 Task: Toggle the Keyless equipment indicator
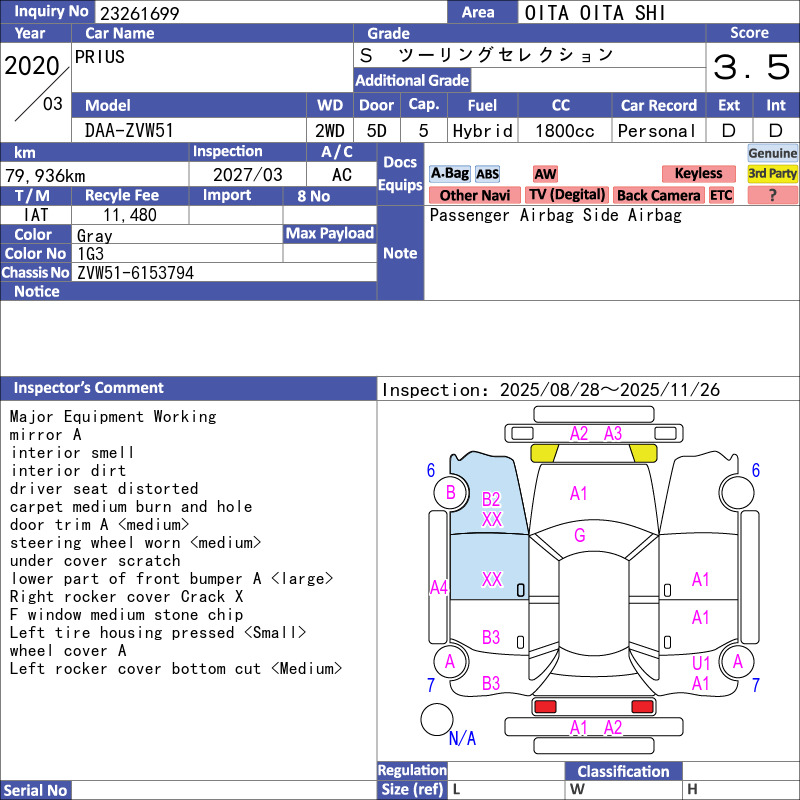[x=698, y=174]
